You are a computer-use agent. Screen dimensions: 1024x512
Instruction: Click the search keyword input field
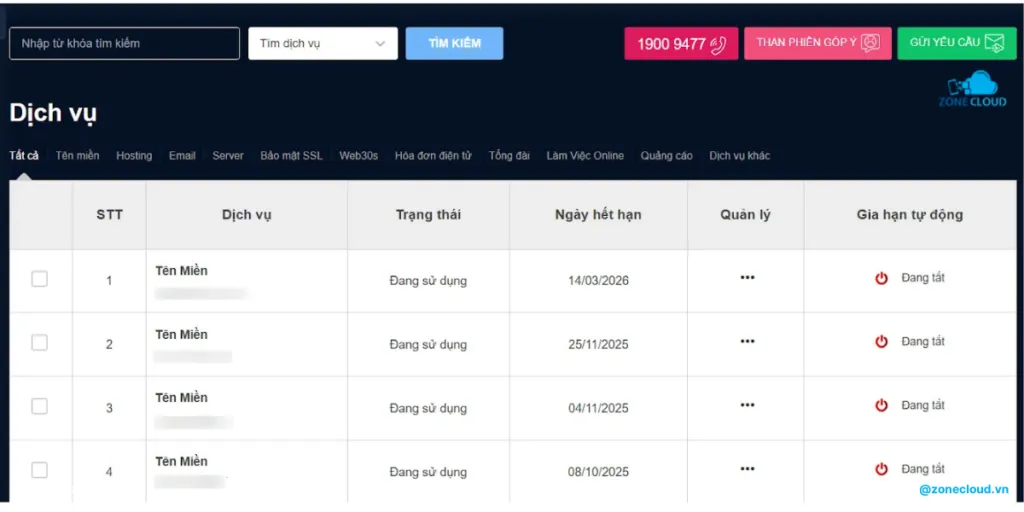click(124, 44)
